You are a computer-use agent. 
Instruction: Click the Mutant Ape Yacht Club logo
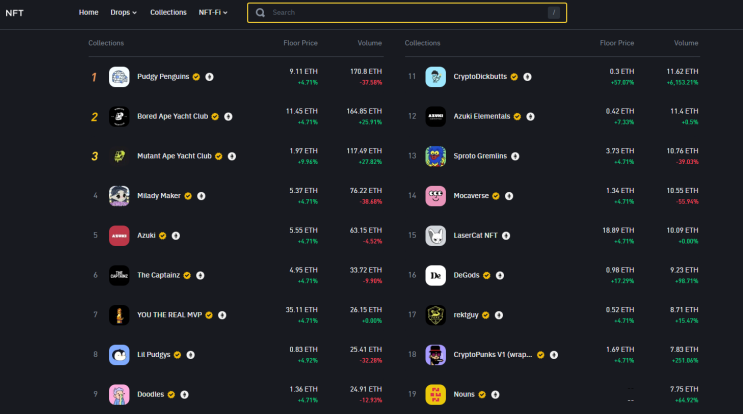[x=119, y=156]
